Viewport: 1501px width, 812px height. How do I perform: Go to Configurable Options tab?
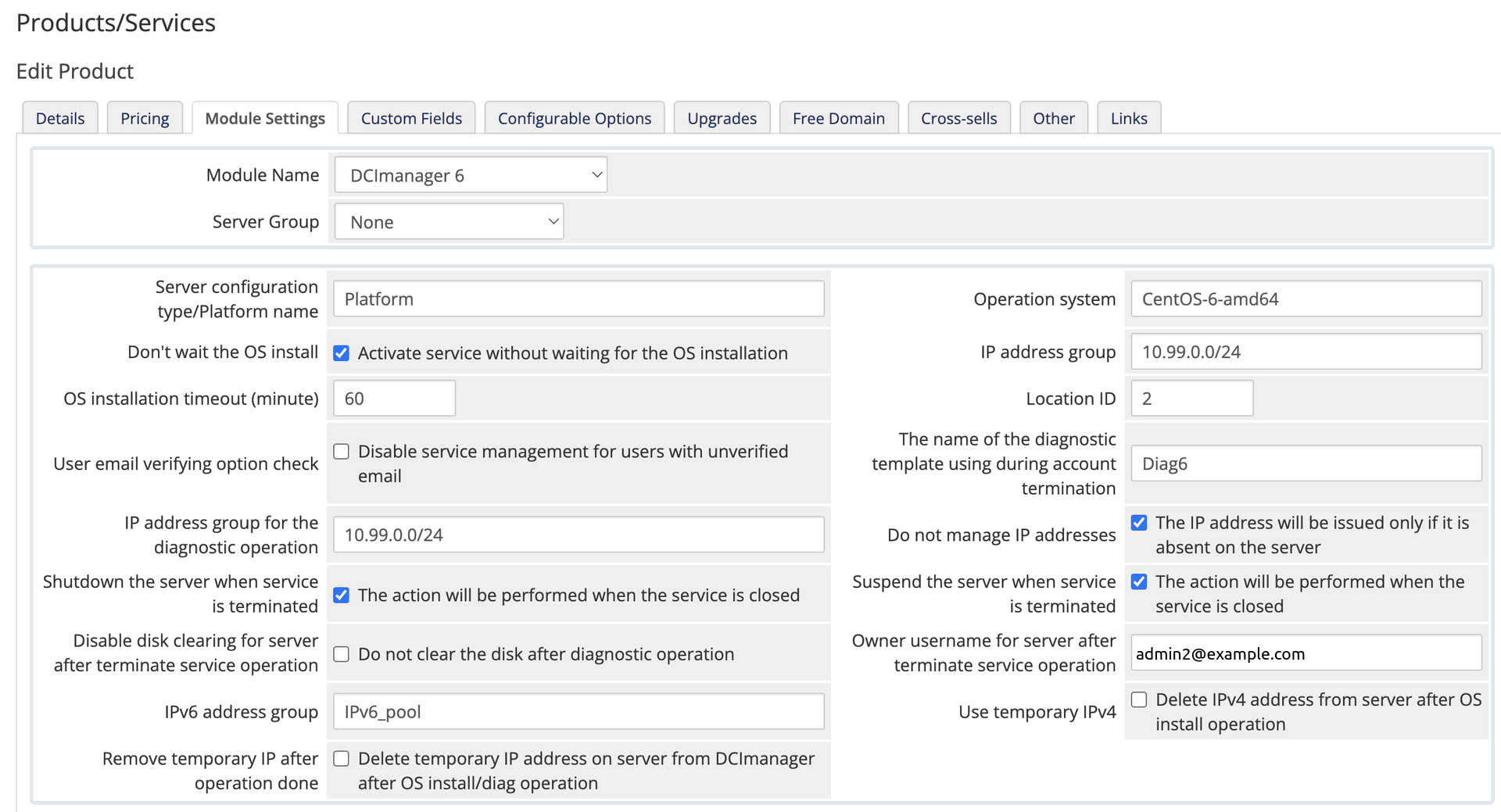[575, 118]
